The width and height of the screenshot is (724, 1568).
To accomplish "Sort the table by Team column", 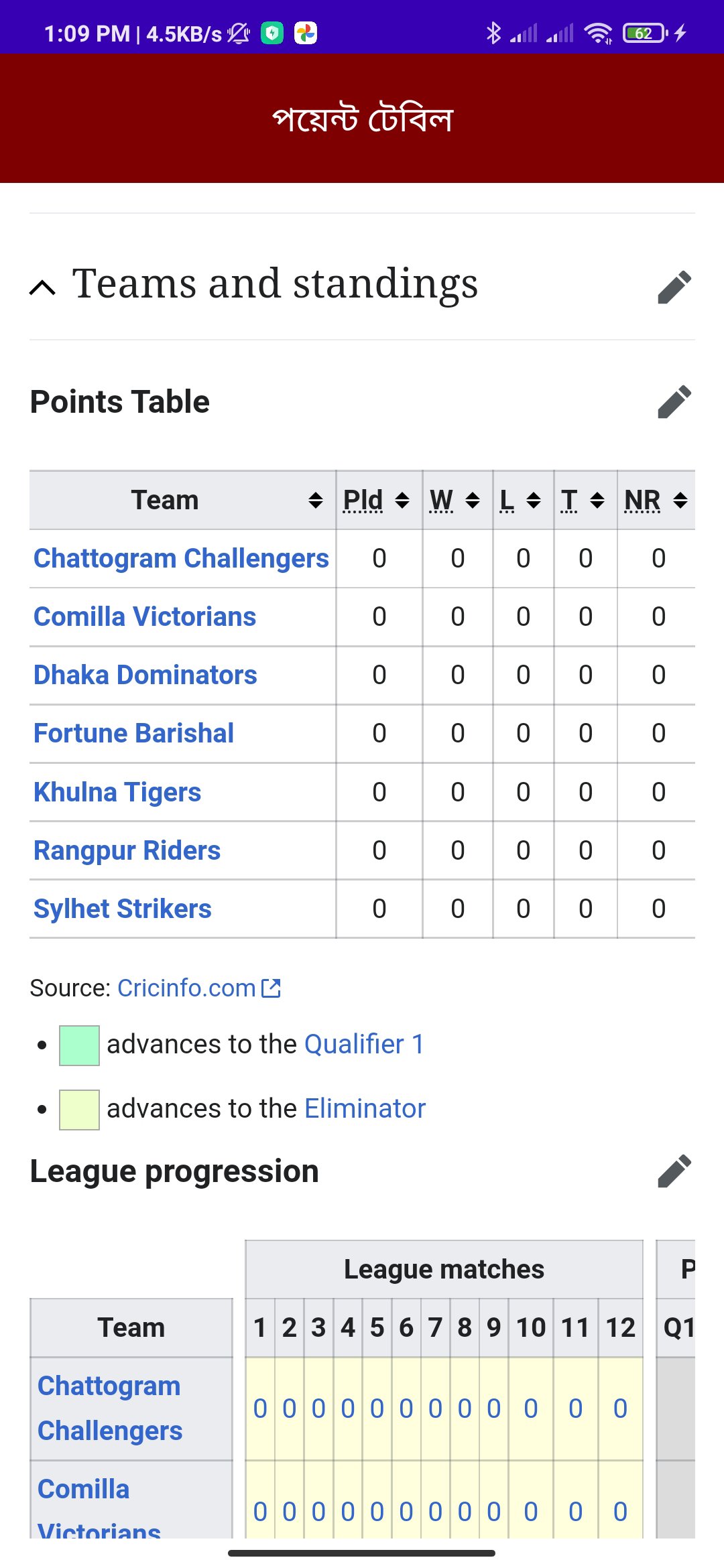I will 315,500.
